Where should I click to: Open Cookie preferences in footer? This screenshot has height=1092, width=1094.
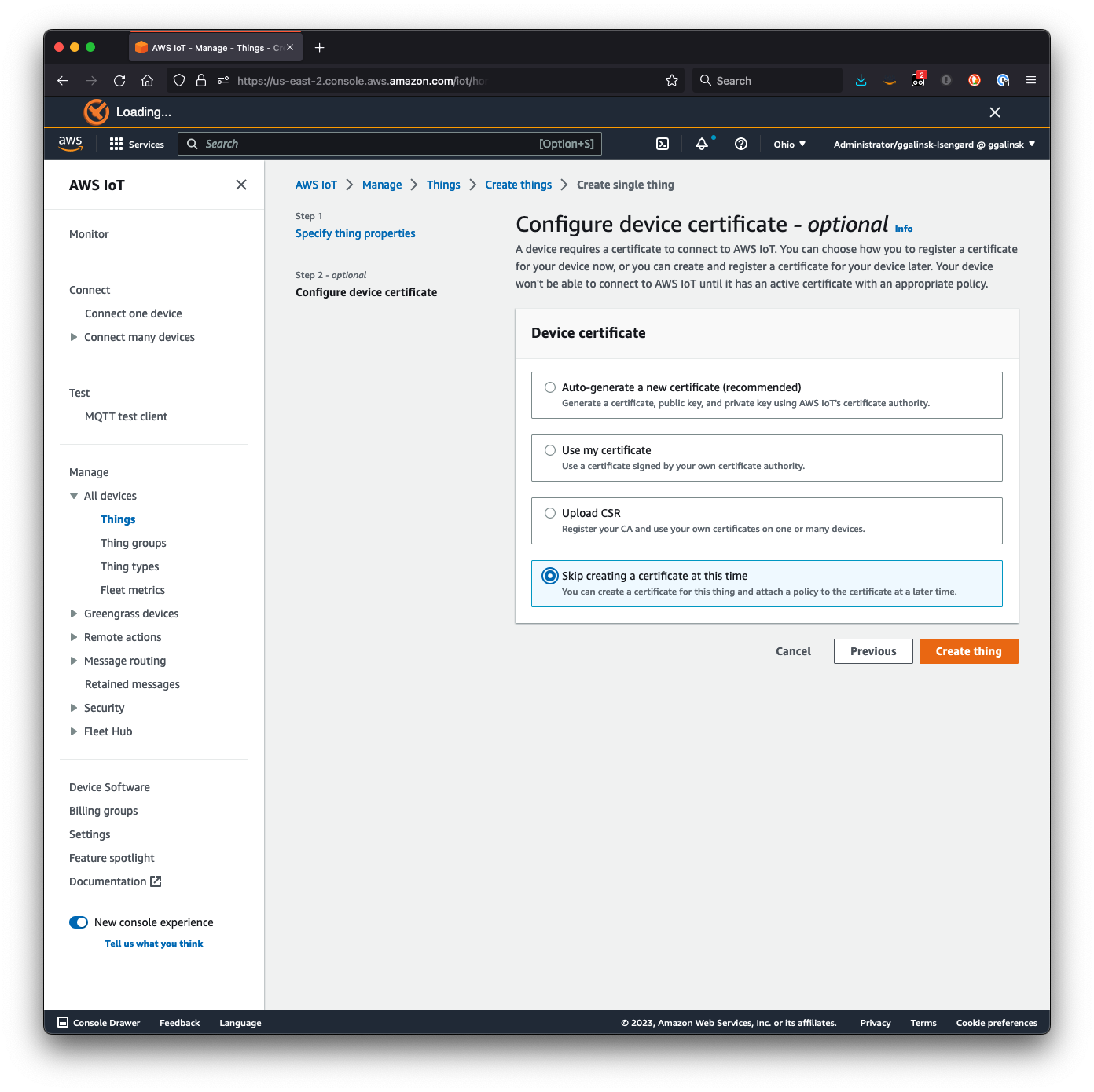coord(997,1023)
